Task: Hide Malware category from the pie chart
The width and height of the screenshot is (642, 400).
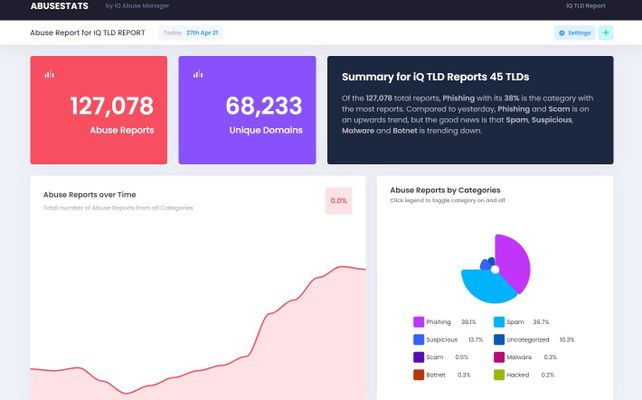Action: pyautogui.click(x=519, y=357)
